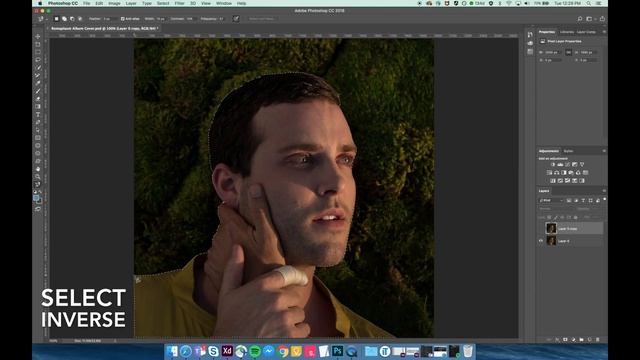Add an Exposure adjustment

pos(575,164)
